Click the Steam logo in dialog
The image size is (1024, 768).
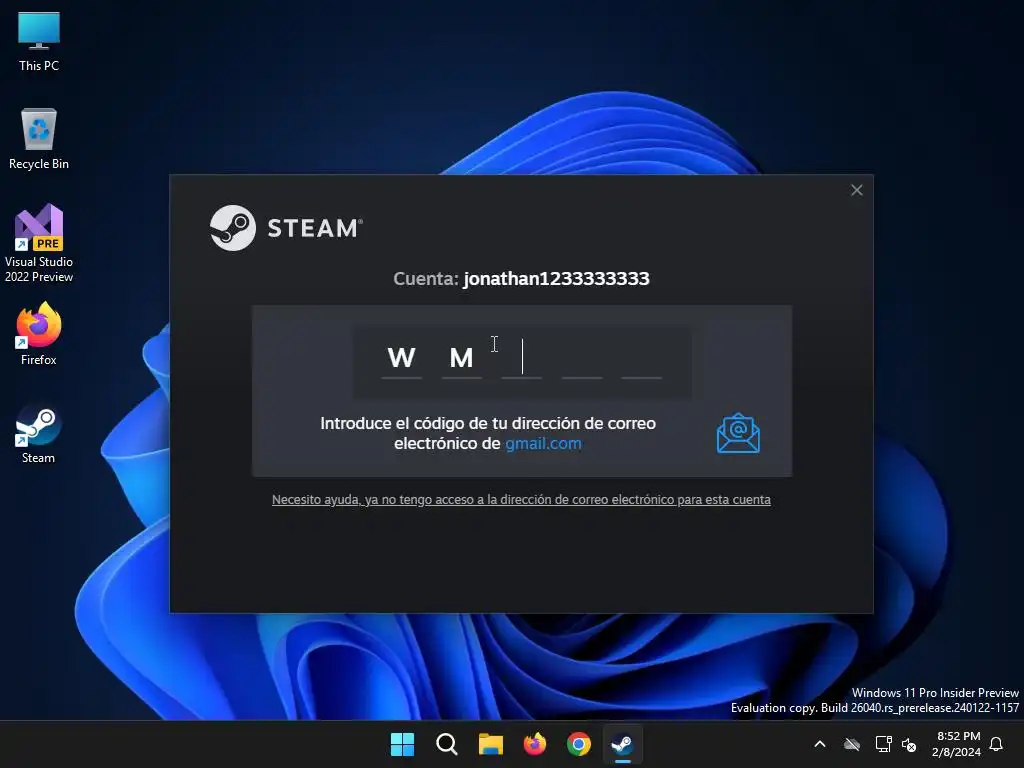(285, 228)
